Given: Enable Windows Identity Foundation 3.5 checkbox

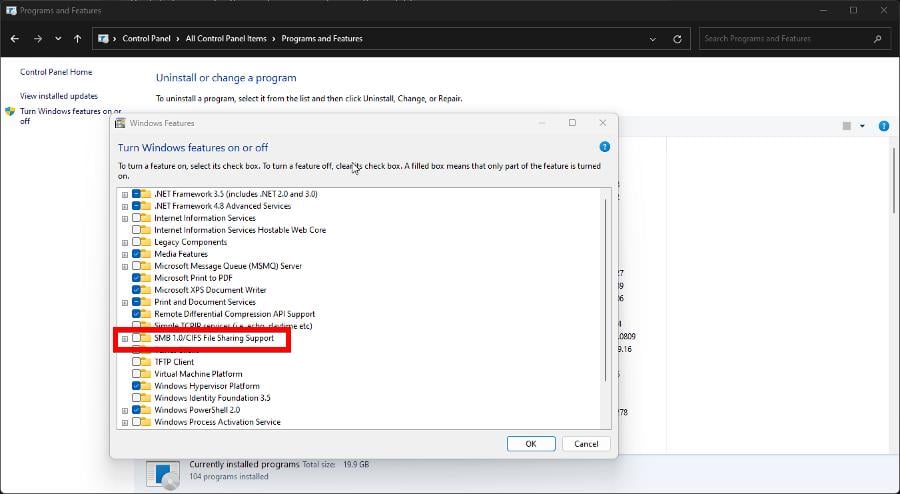Looking at the screenshot, I should tap(136, 398).
